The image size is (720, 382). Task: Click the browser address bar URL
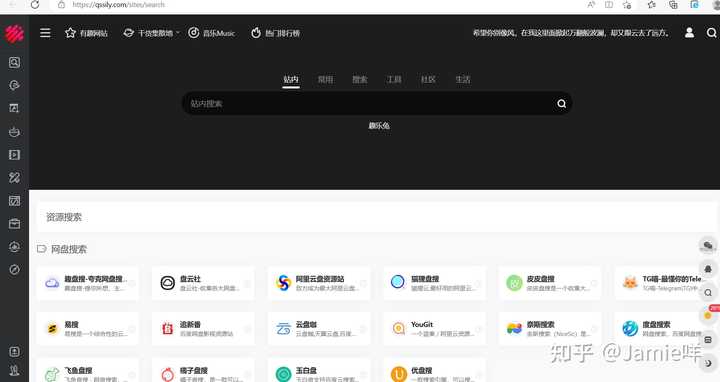click(118, 5)
